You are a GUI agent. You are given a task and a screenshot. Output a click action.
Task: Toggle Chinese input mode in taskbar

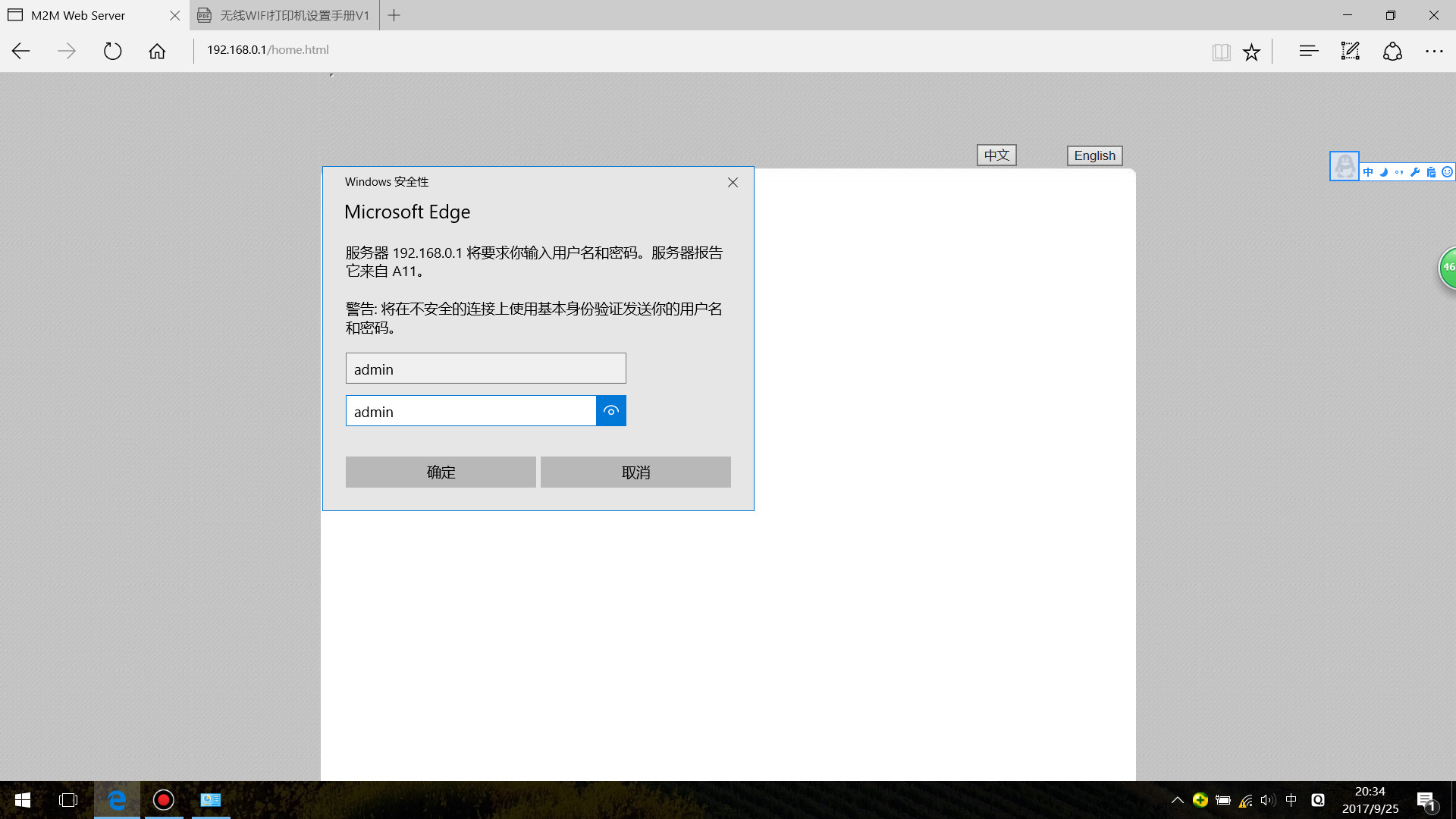[x=1291, y=800]
